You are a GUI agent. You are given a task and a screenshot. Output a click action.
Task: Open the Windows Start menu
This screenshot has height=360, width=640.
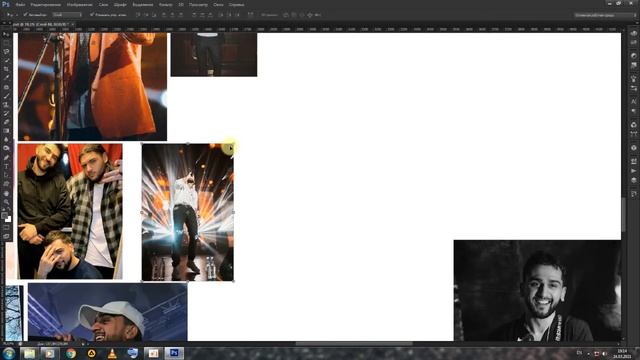(x=9, y=353)
